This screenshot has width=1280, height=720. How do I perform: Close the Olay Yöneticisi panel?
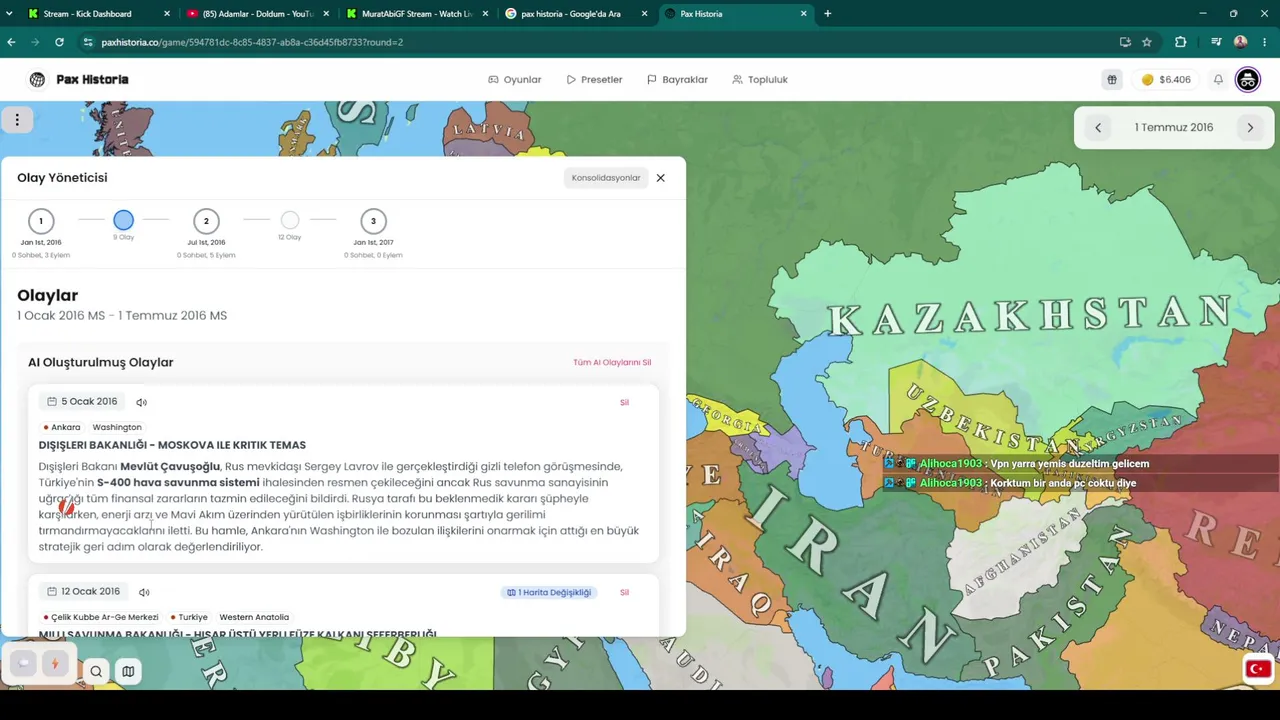point(660,178)
